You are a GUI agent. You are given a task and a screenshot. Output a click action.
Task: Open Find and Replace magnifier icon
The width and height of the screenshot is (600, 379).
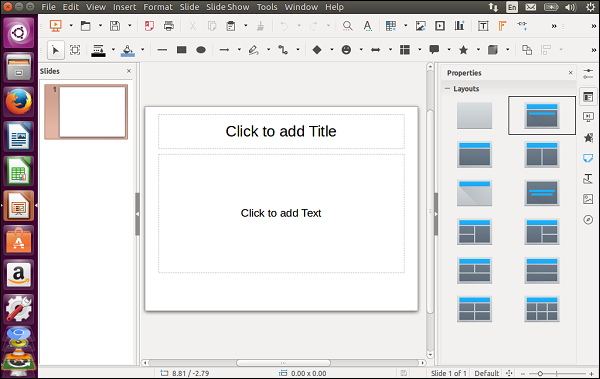tap(347, 26)
